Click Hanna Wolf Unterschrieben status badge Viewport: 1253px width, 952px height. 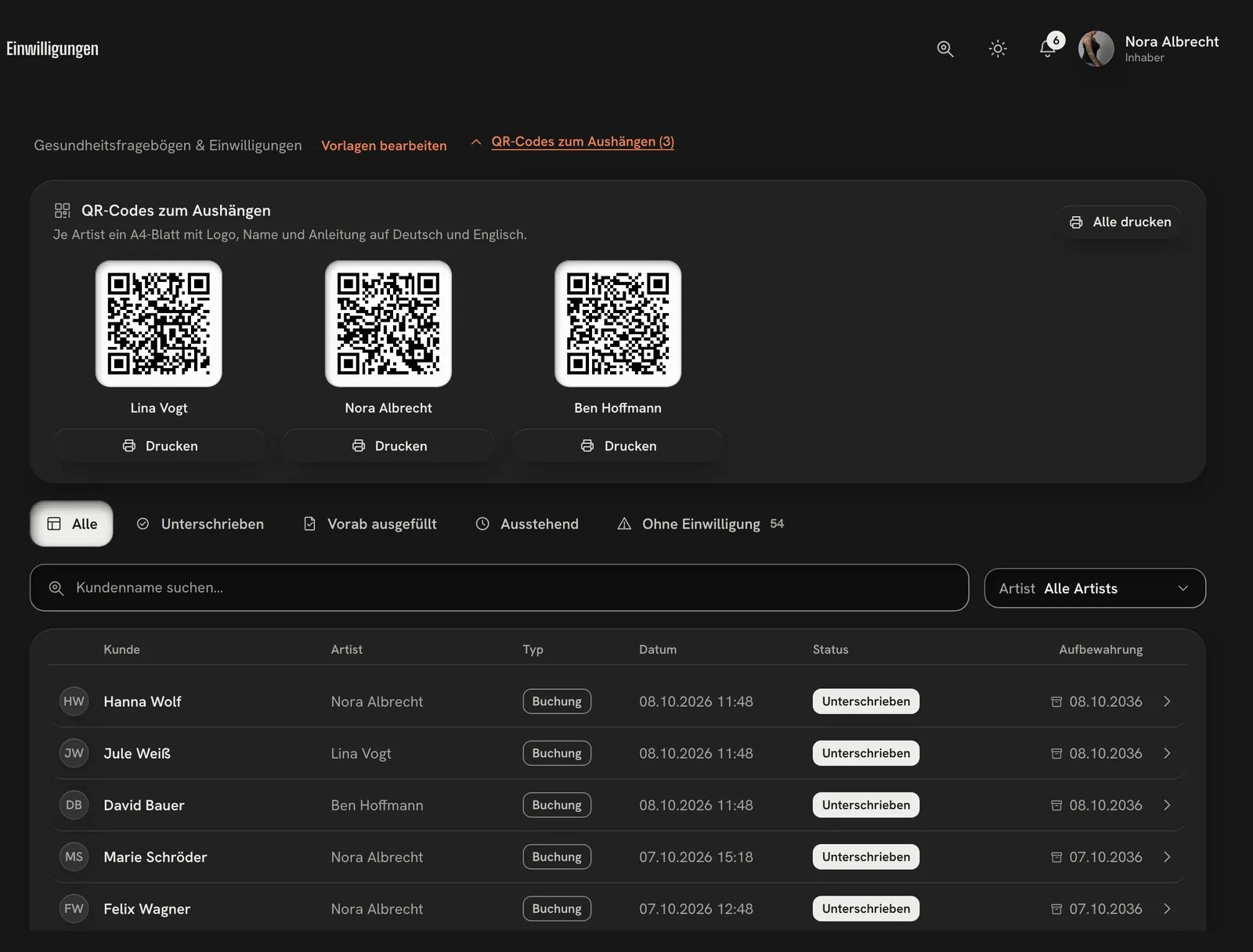pyautogui.click(x=866, y=701)
